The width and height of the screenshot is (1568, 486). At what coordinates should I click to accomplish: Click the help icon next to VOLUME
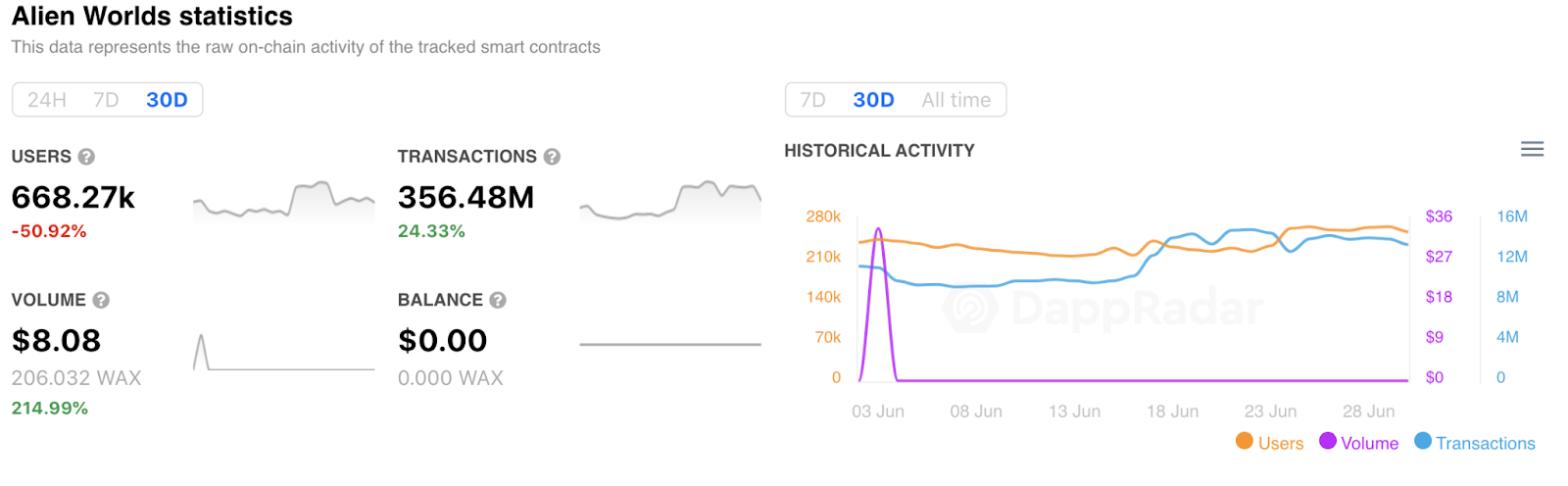[101, 300]
